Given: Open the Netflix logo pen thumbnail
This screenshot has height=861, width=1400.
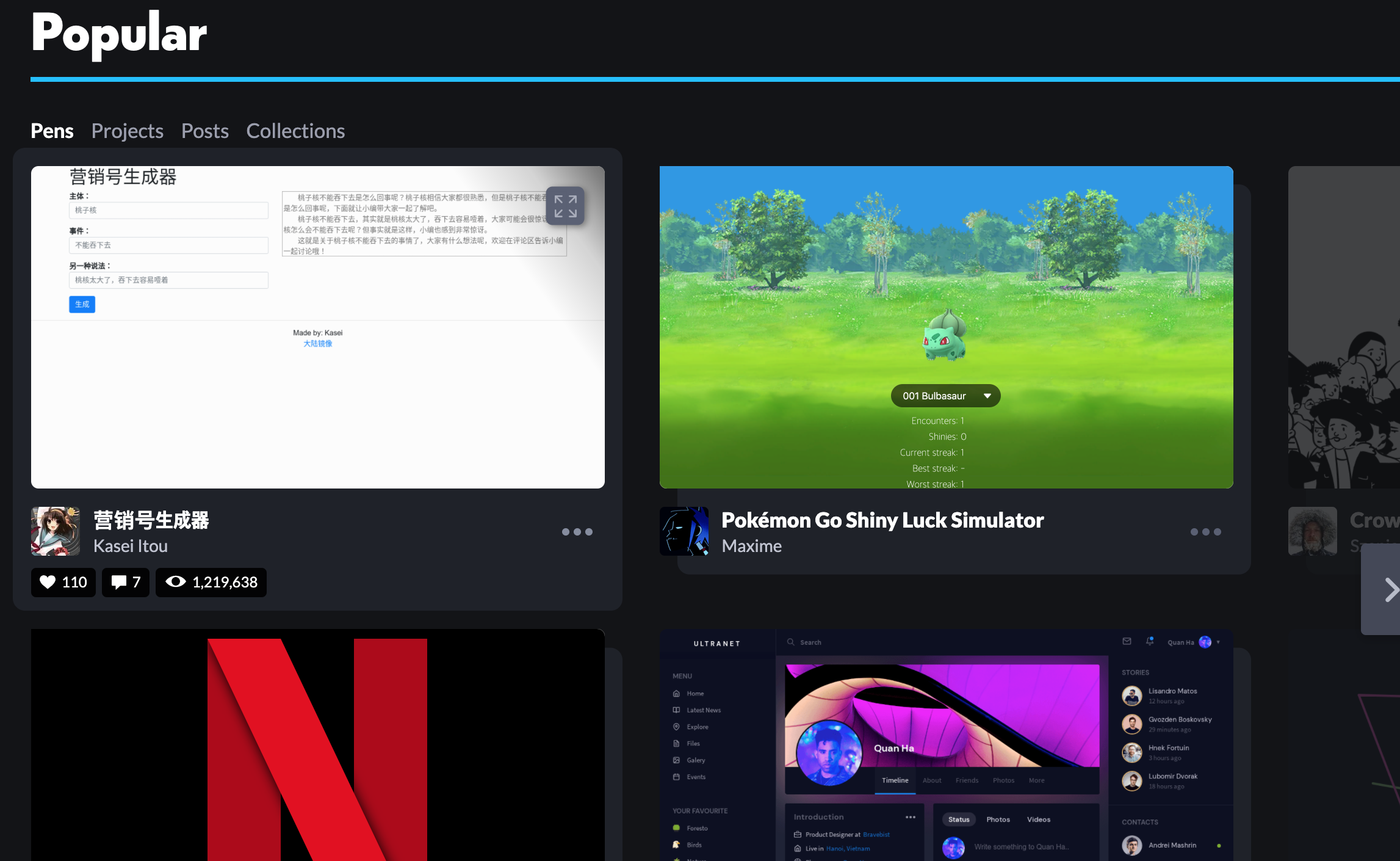Looking at the screenshot, I should pos(317,745).
